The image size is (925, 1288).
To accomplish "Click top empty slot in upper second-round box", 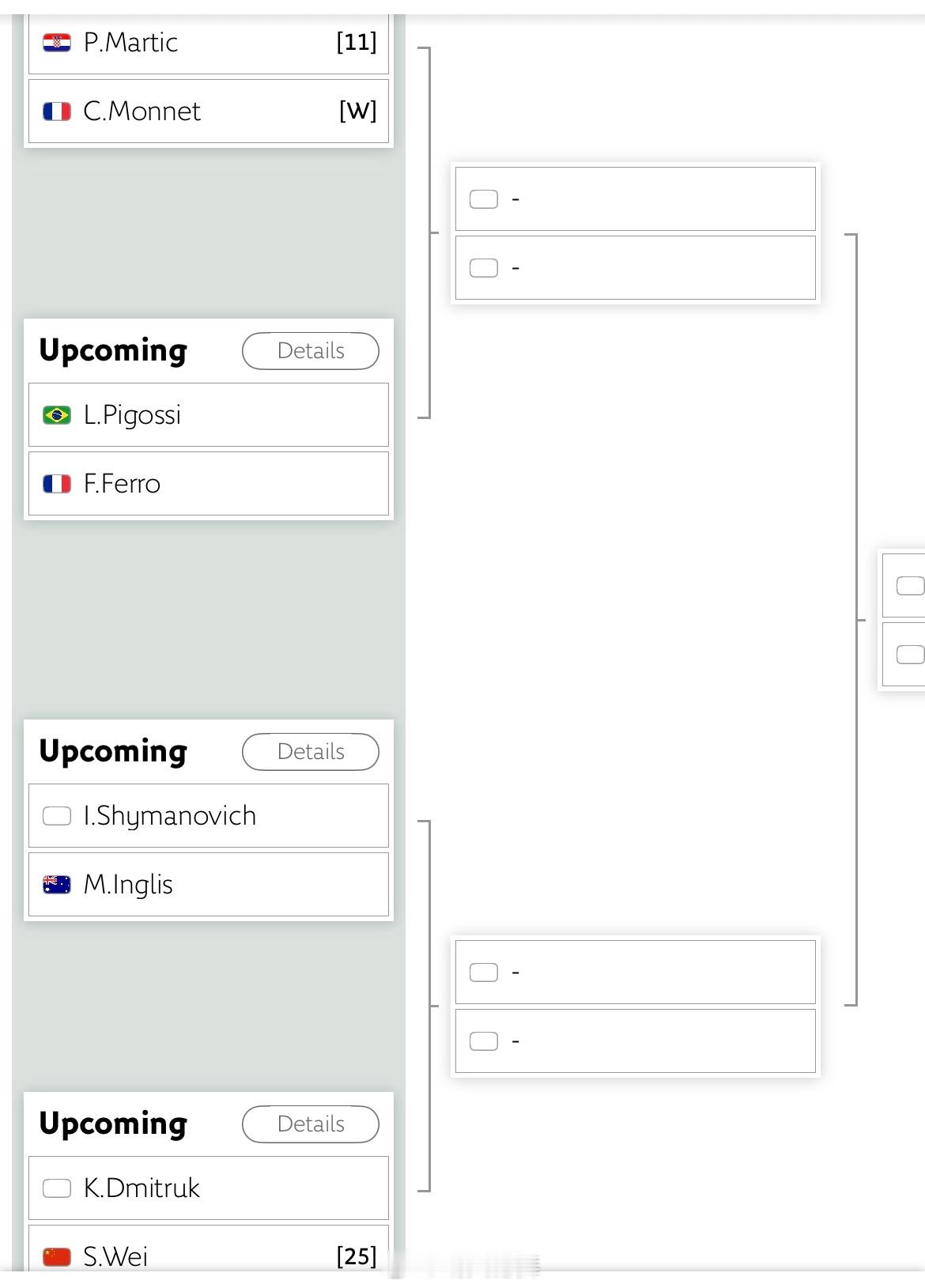I will point(635,198).
